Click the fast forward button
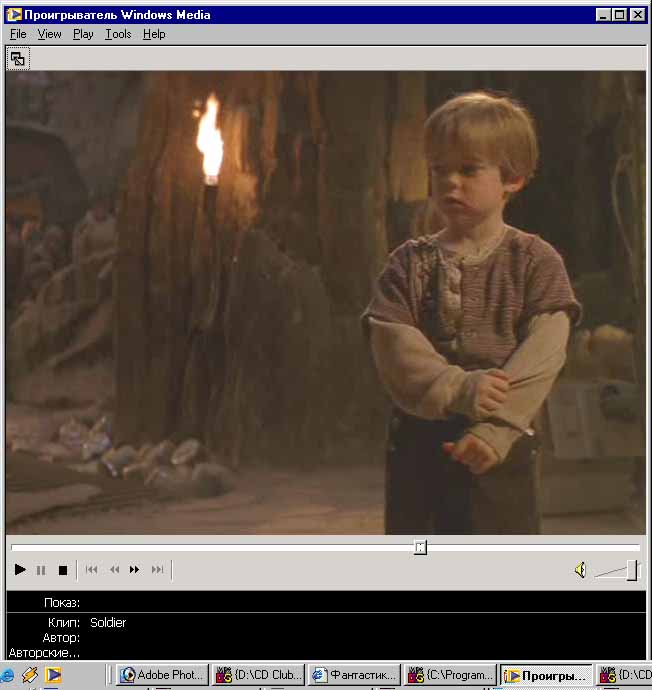 [135, 569]
